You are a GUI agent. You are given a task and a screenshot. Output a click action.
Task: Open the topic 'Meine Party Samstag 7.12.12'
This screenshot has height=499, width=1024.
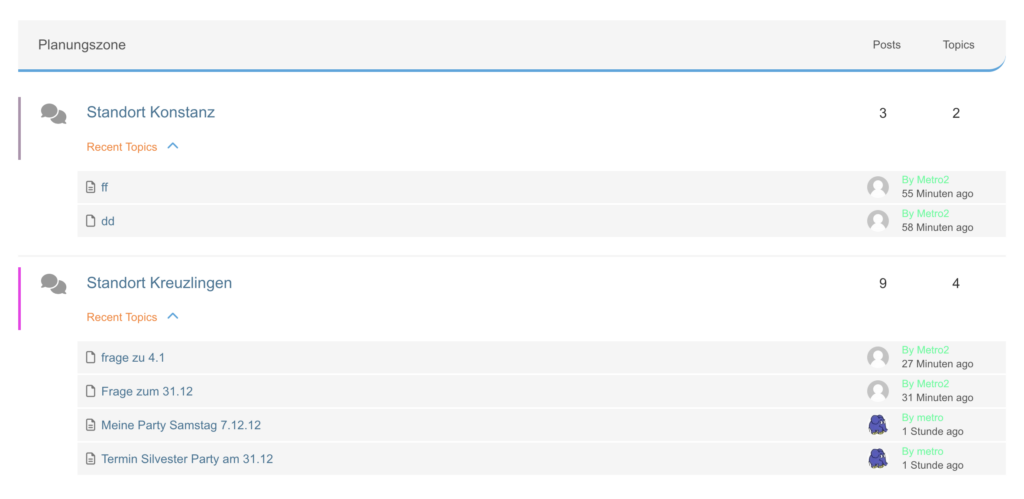tap(181, 425)
